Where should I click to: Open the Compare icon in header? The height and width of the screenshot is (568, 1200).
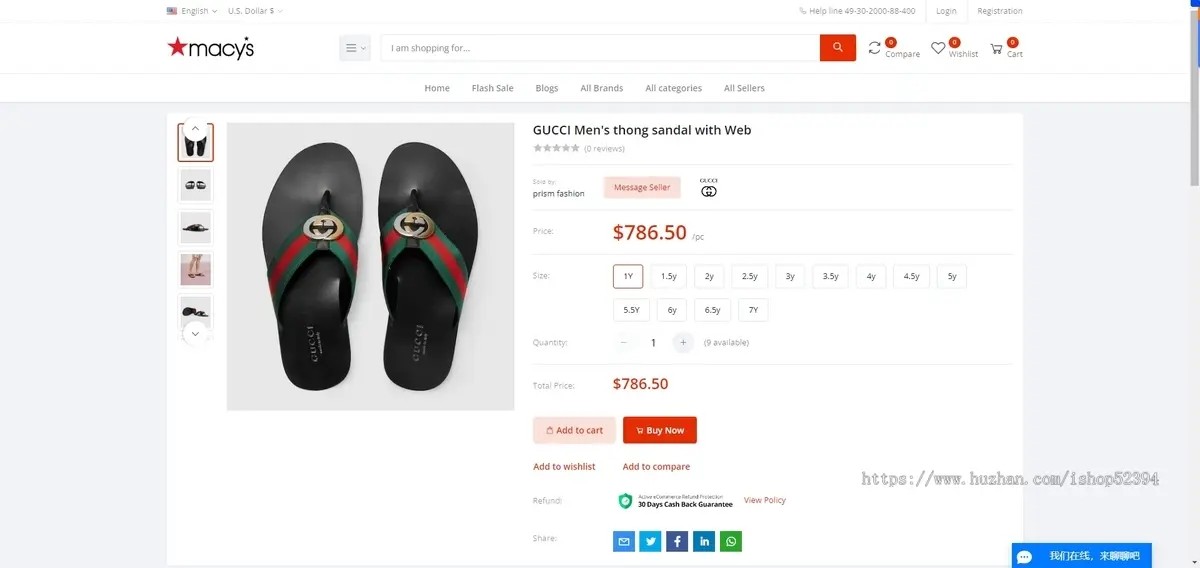tap(876, 48)
